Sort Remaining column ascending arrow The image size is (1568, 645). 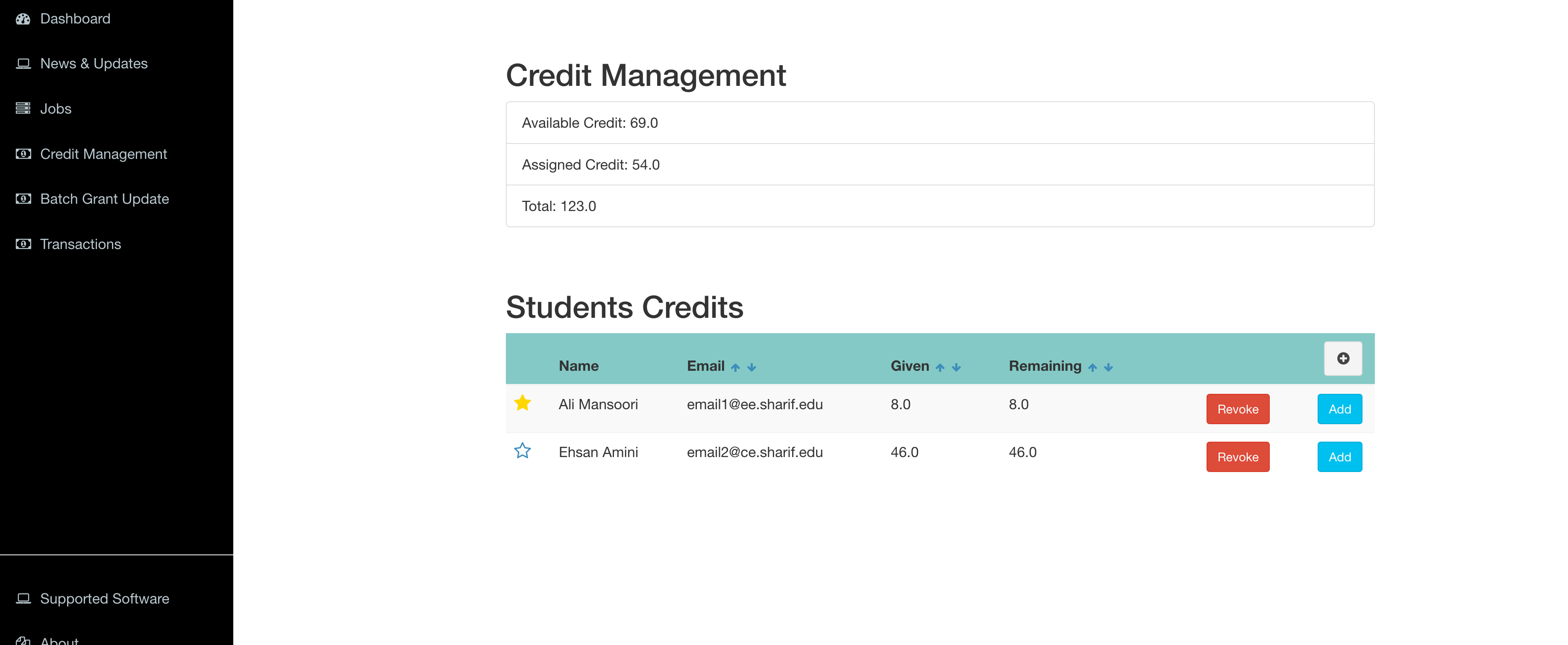point(1092,367)
